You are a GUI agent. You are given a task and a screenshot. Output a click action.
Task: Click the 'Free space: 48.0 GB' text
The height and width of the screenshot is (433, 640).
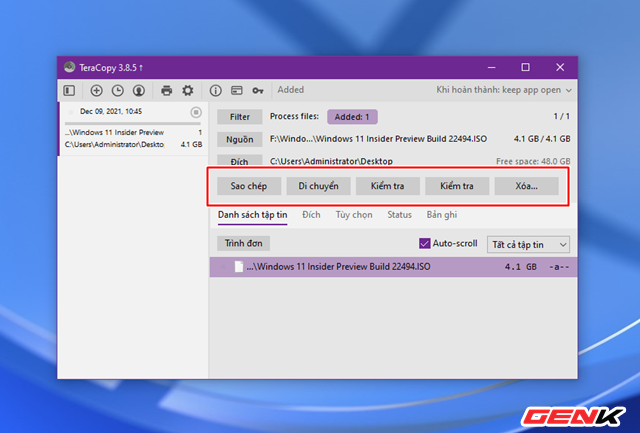click(x=533, y=161)
